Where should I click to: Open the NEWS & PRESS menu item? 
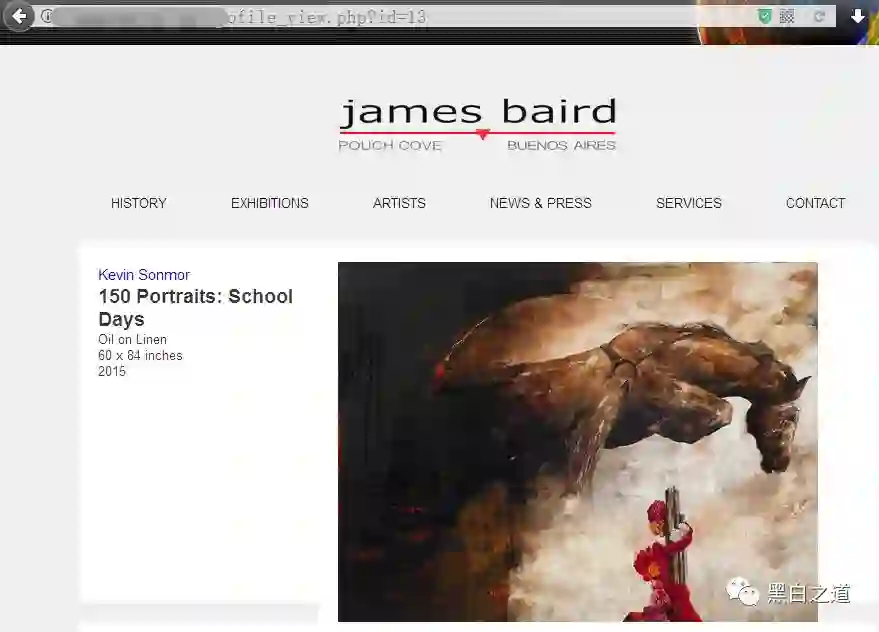coord(540,203)
